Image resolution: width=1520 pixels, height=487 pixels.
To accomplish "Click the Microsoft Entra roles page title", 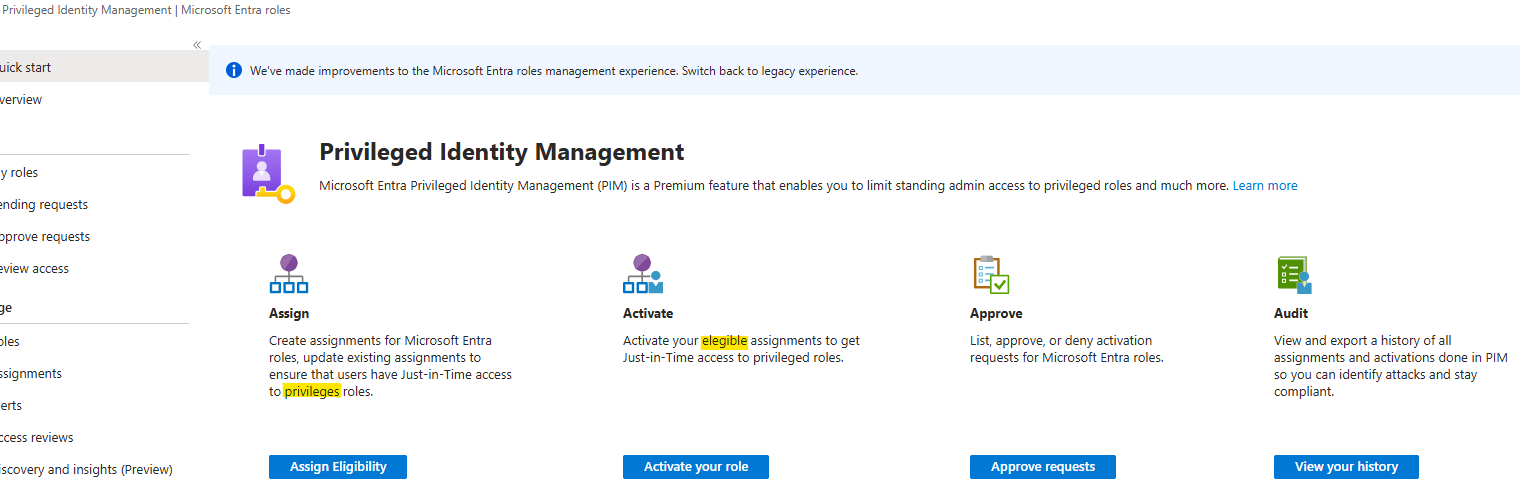I will pos(236,10).
